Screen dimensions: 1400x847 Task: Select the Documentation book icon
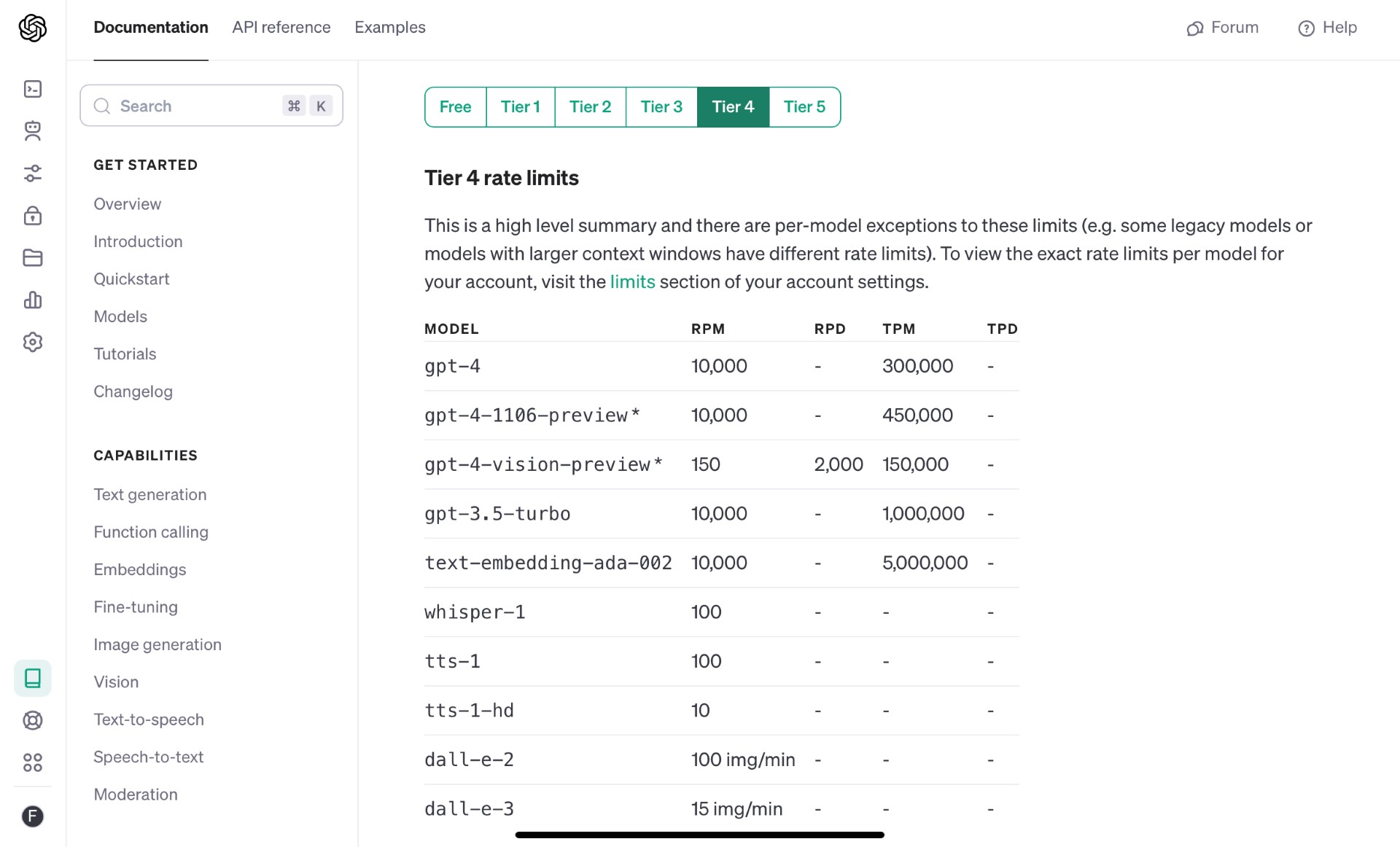[33, 678]
